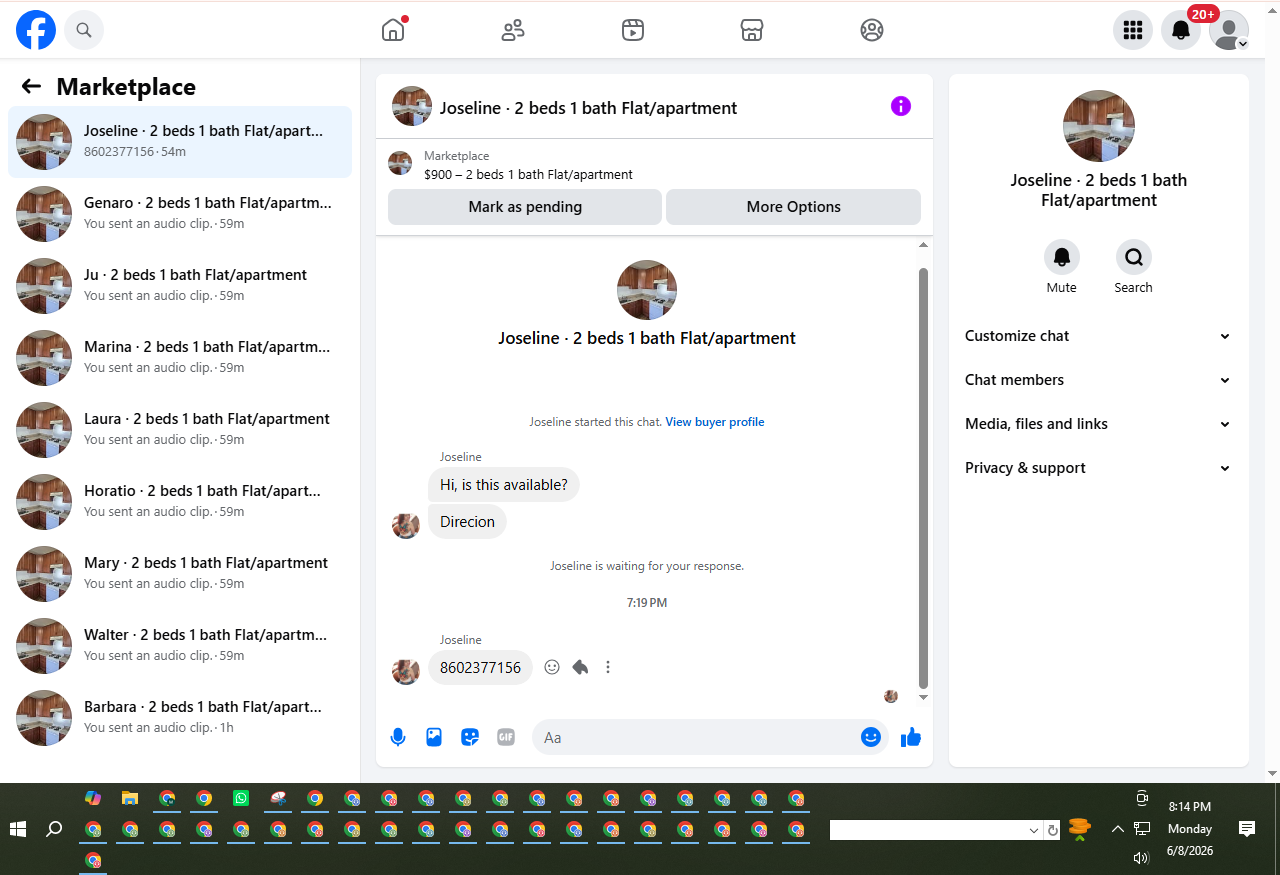The height and width of the screenshot is (875, 1280).
Task: Open the taskbar address box dropdown arrow
Action: 1034,831
